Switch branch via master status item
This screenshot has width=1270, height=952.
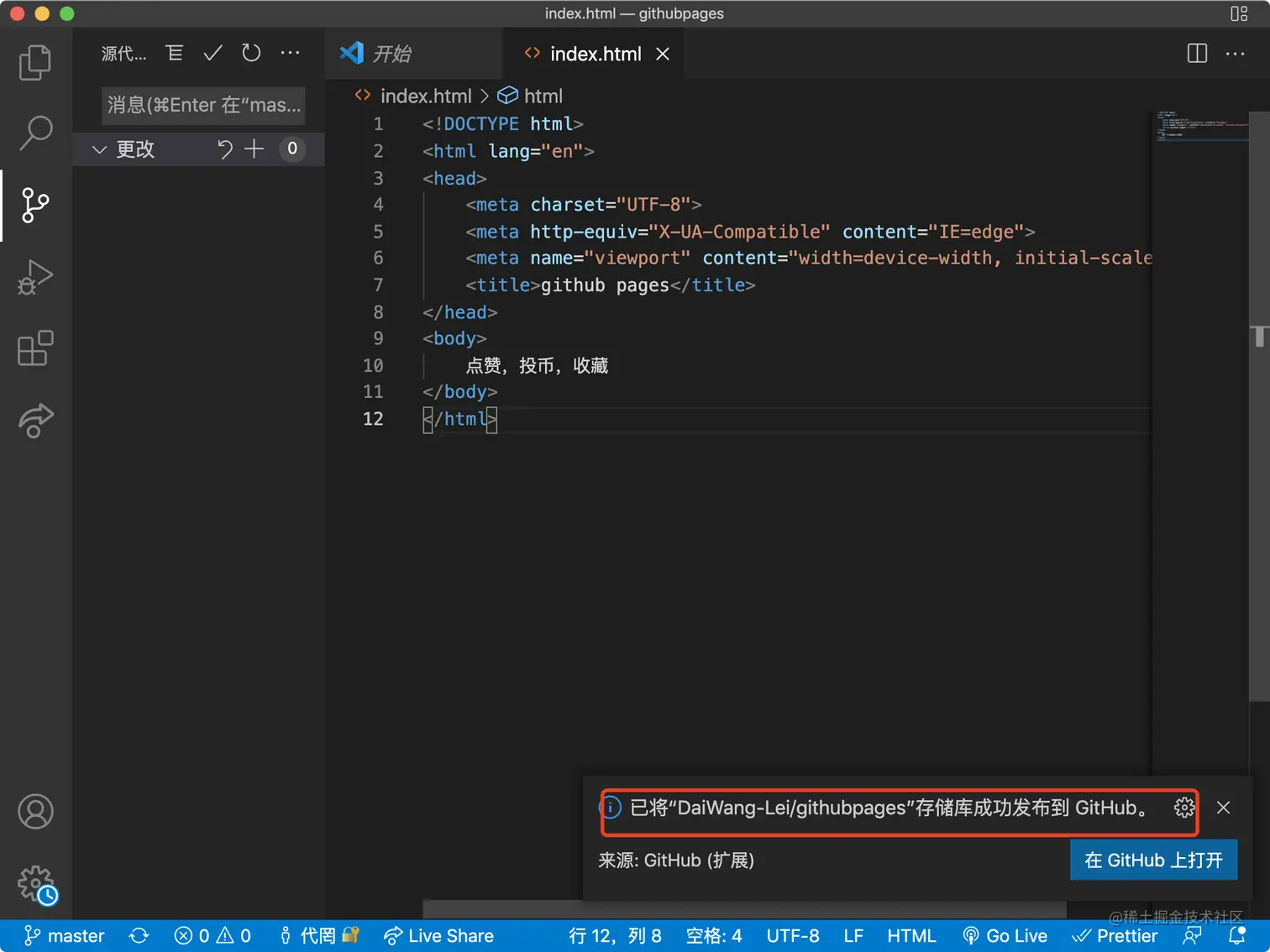pyautogui.click(x=65, y=936)
